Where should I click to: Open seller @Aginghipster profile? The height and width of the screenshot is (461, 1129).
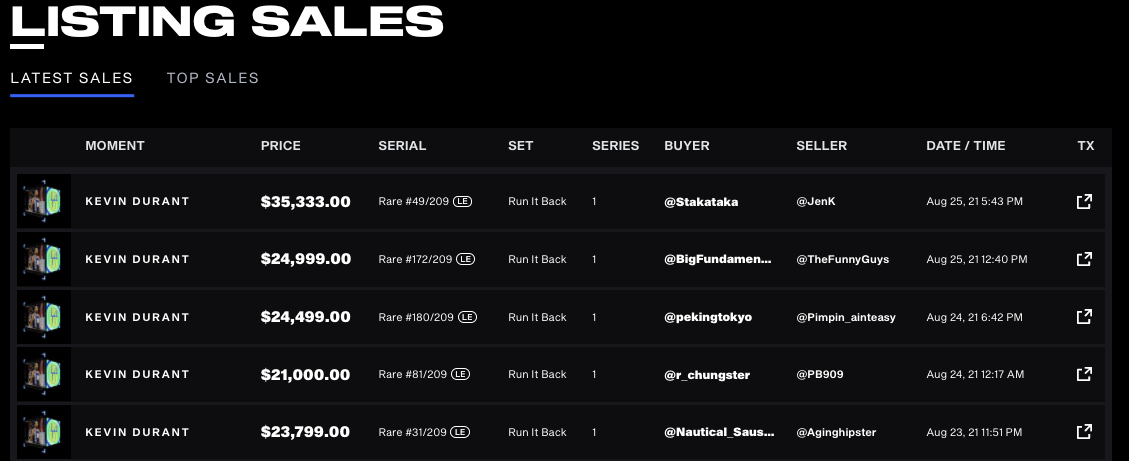click(836, 432)
